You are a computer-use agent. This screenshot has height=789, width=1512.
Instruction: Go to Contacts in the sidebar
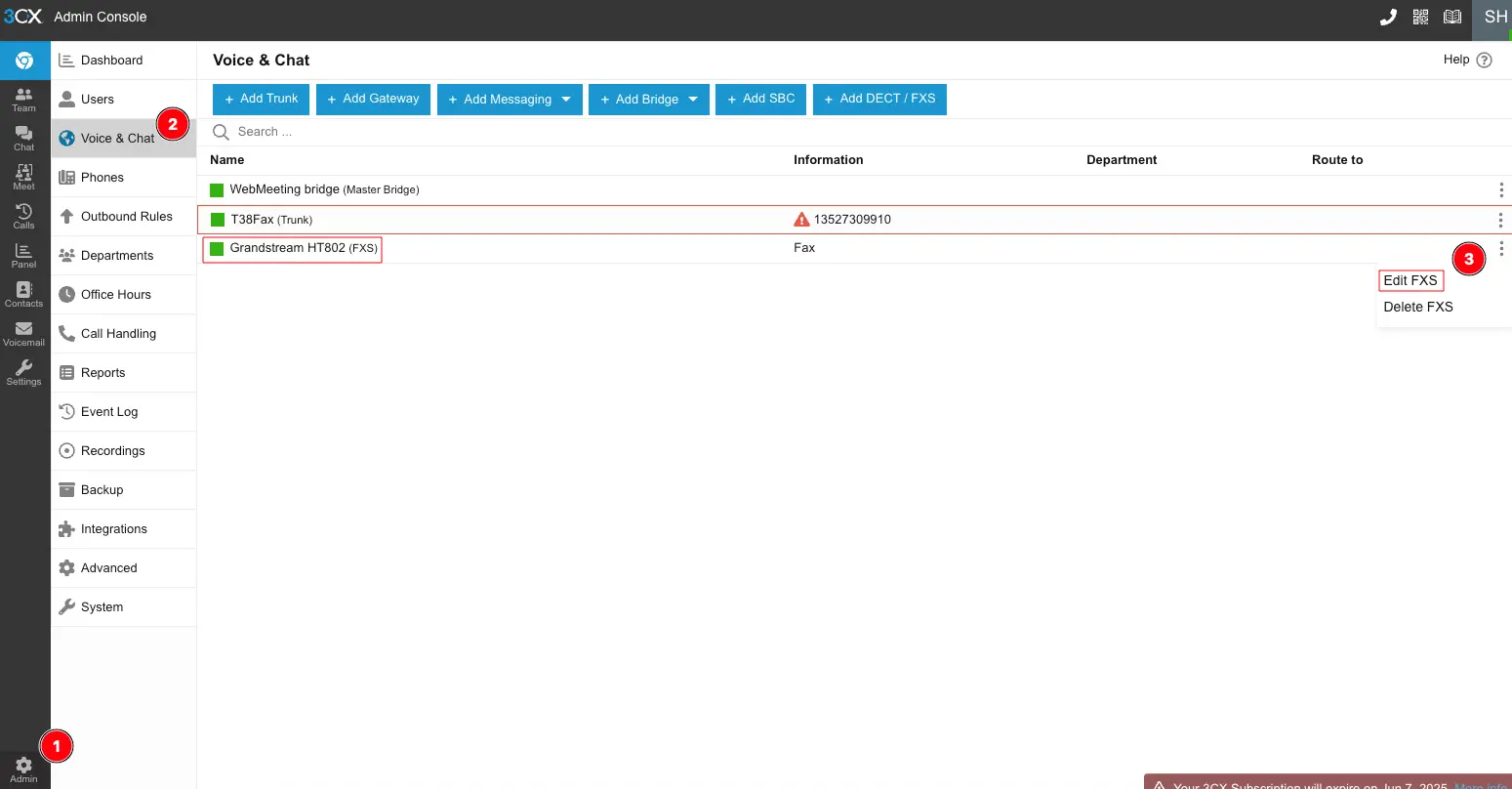[x=24, y=294]
